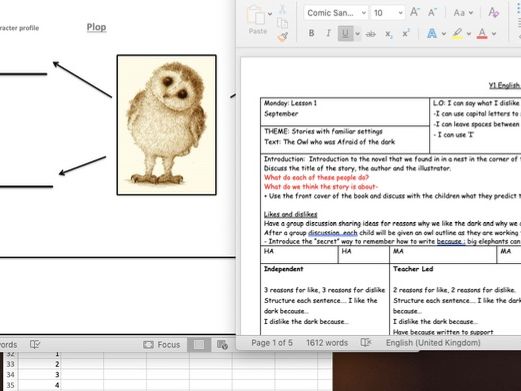The image size is (521, 391).
Task: Apply Italic formatting
Action: (328, 33)
